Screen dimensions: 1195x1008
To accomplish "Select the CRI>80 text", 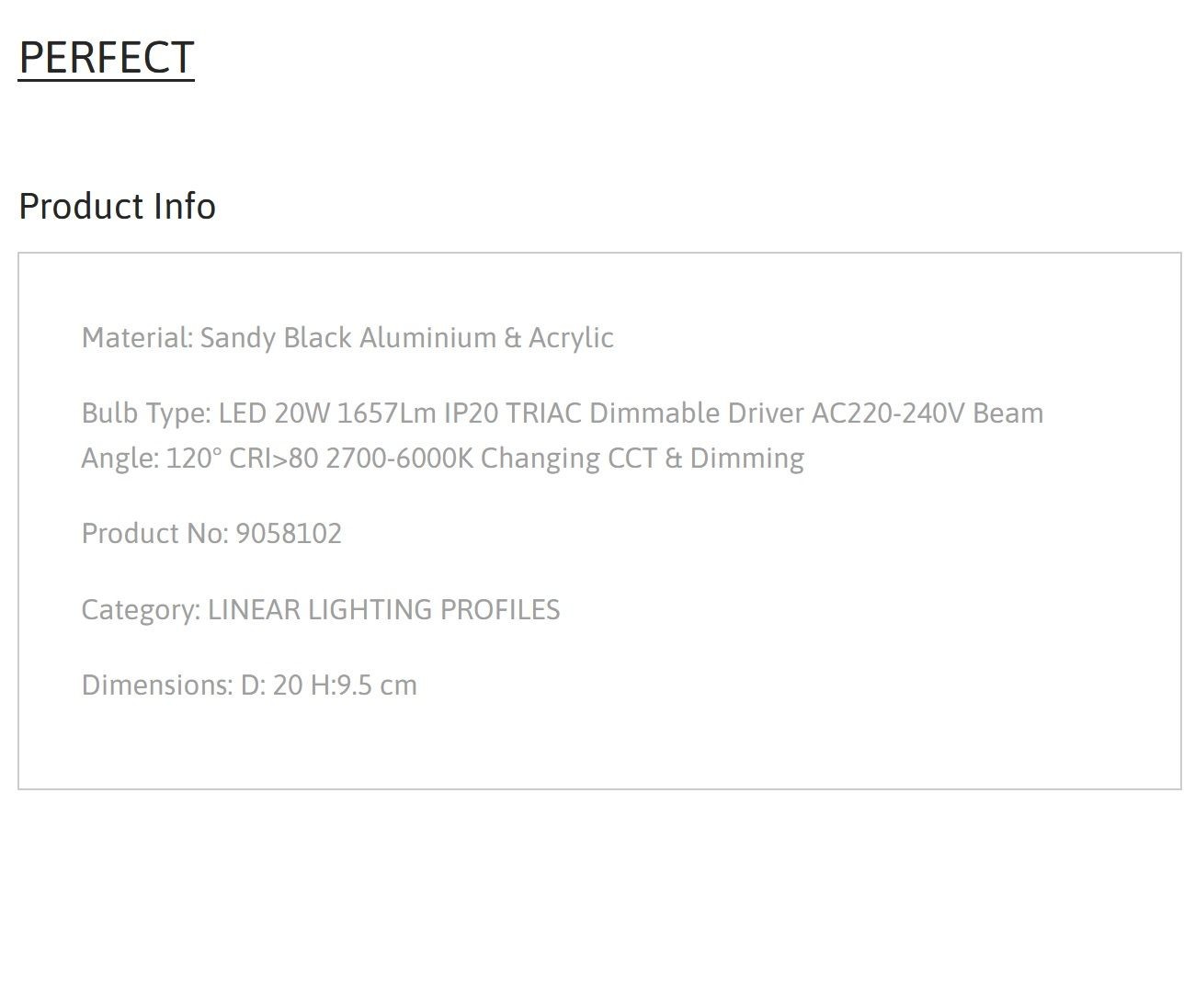I will tap(274, 458).
